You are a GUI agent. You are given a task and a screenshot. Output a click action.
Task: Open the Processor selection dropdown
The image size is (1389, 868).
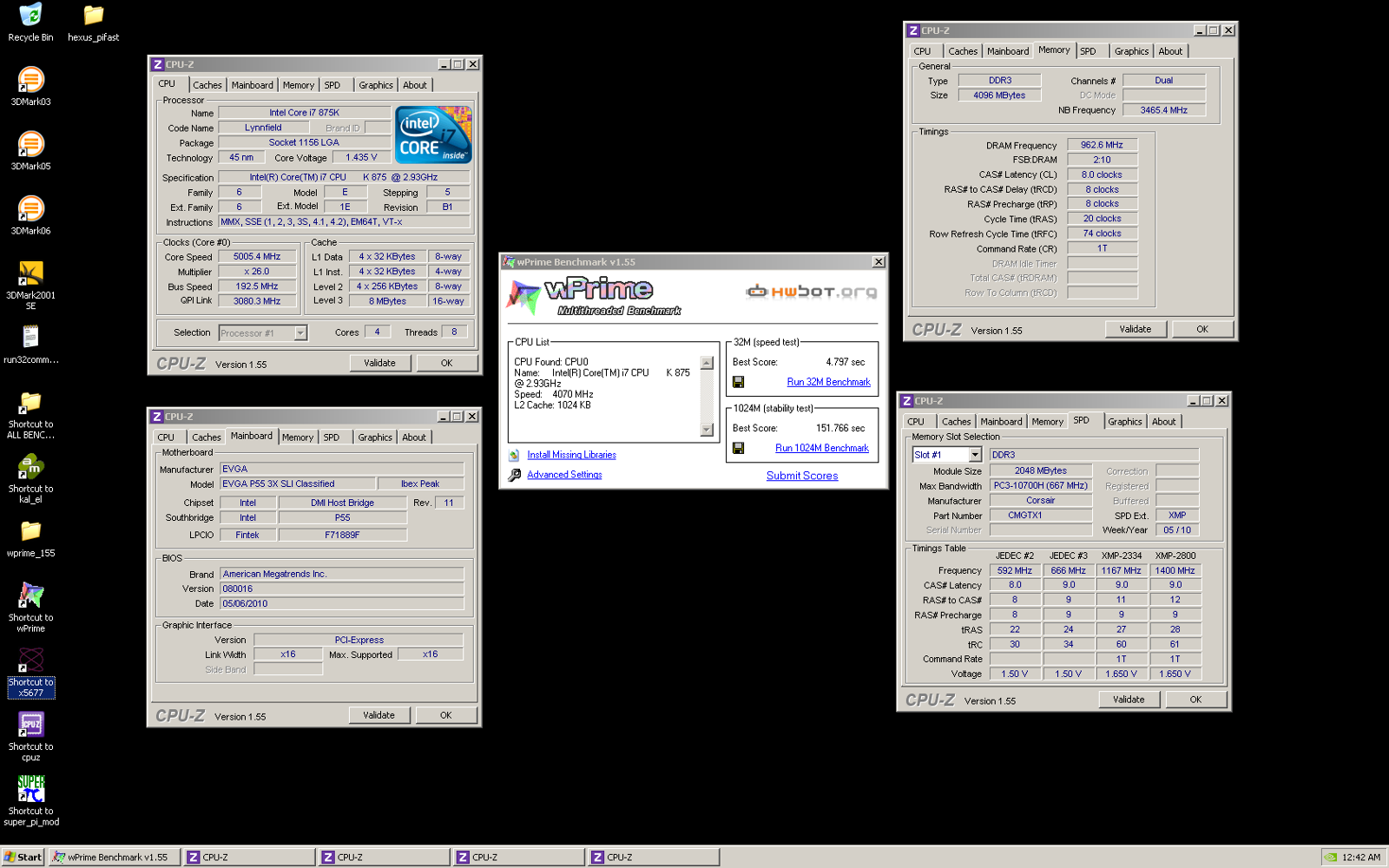pos(300,333)
